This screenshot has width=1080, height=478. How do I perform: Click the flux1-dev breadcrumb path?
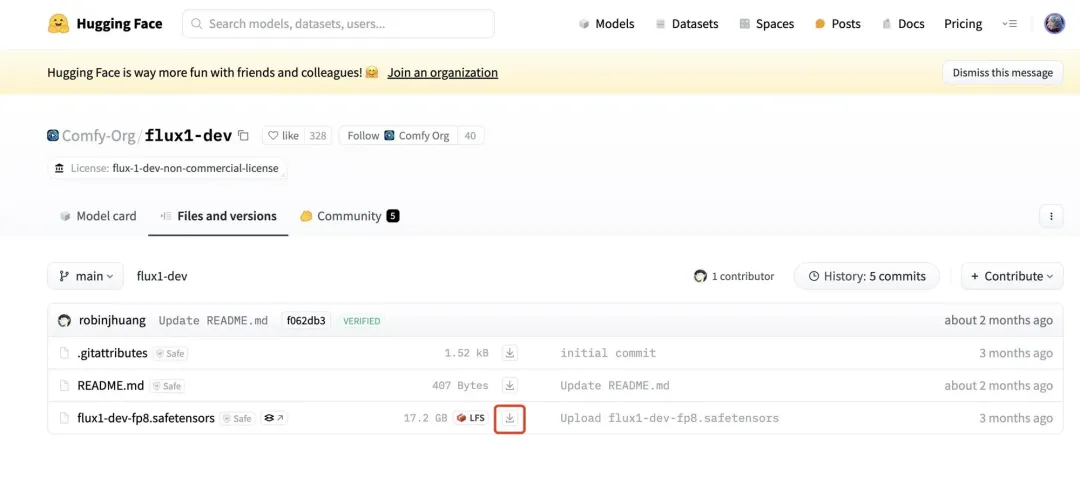click(x=162, y=276)
